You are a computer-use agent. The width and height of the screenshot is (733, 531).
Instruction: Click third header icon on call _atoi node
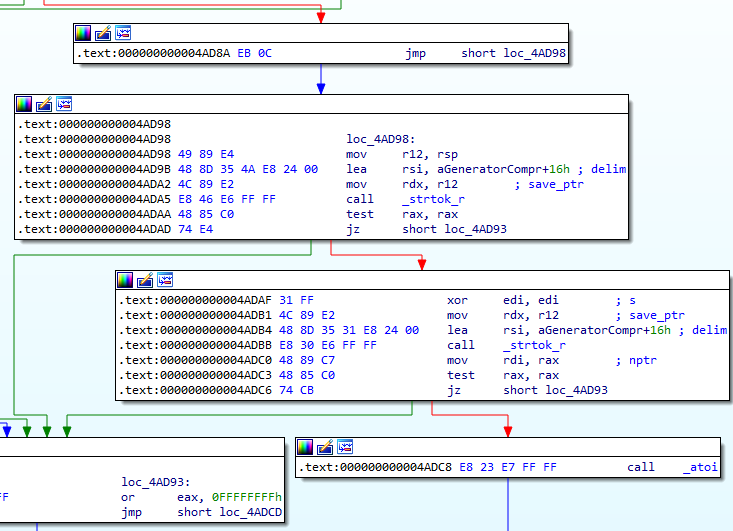click(345, 446)
